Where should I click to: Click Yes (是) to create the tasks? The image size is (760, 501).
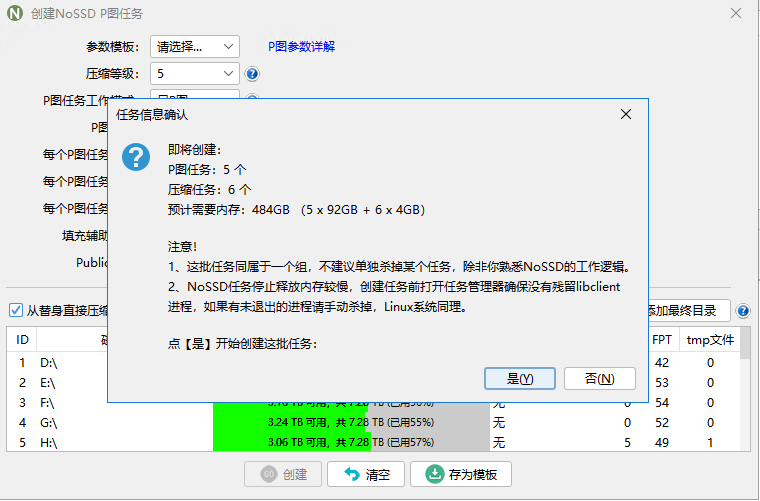coord(520,378)
